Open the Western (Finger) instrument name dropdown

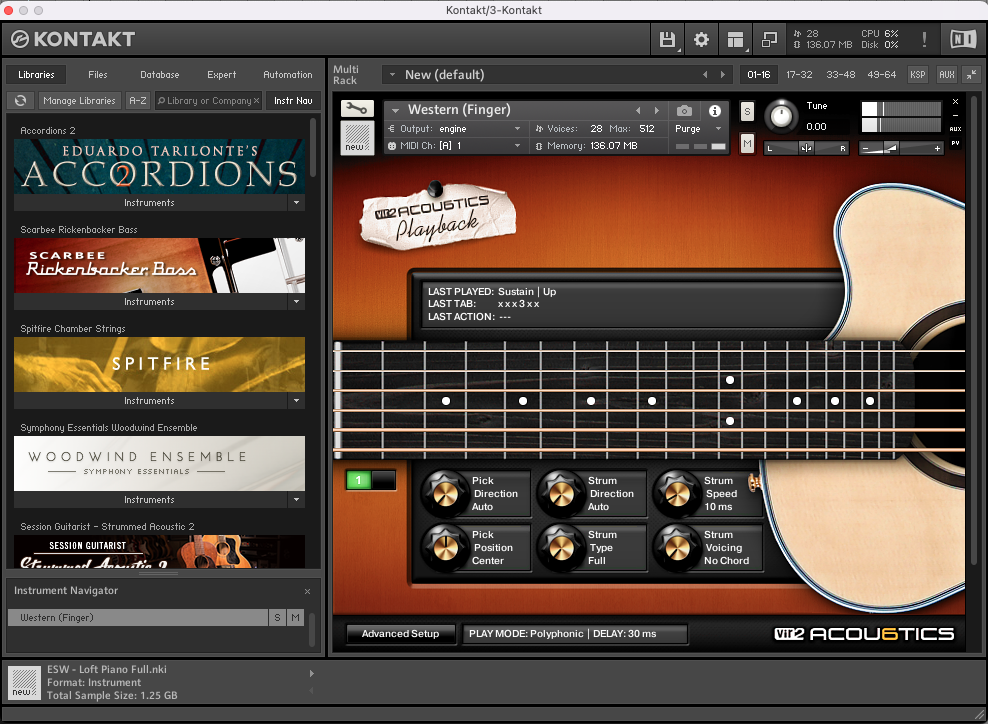tap(395, 110)
